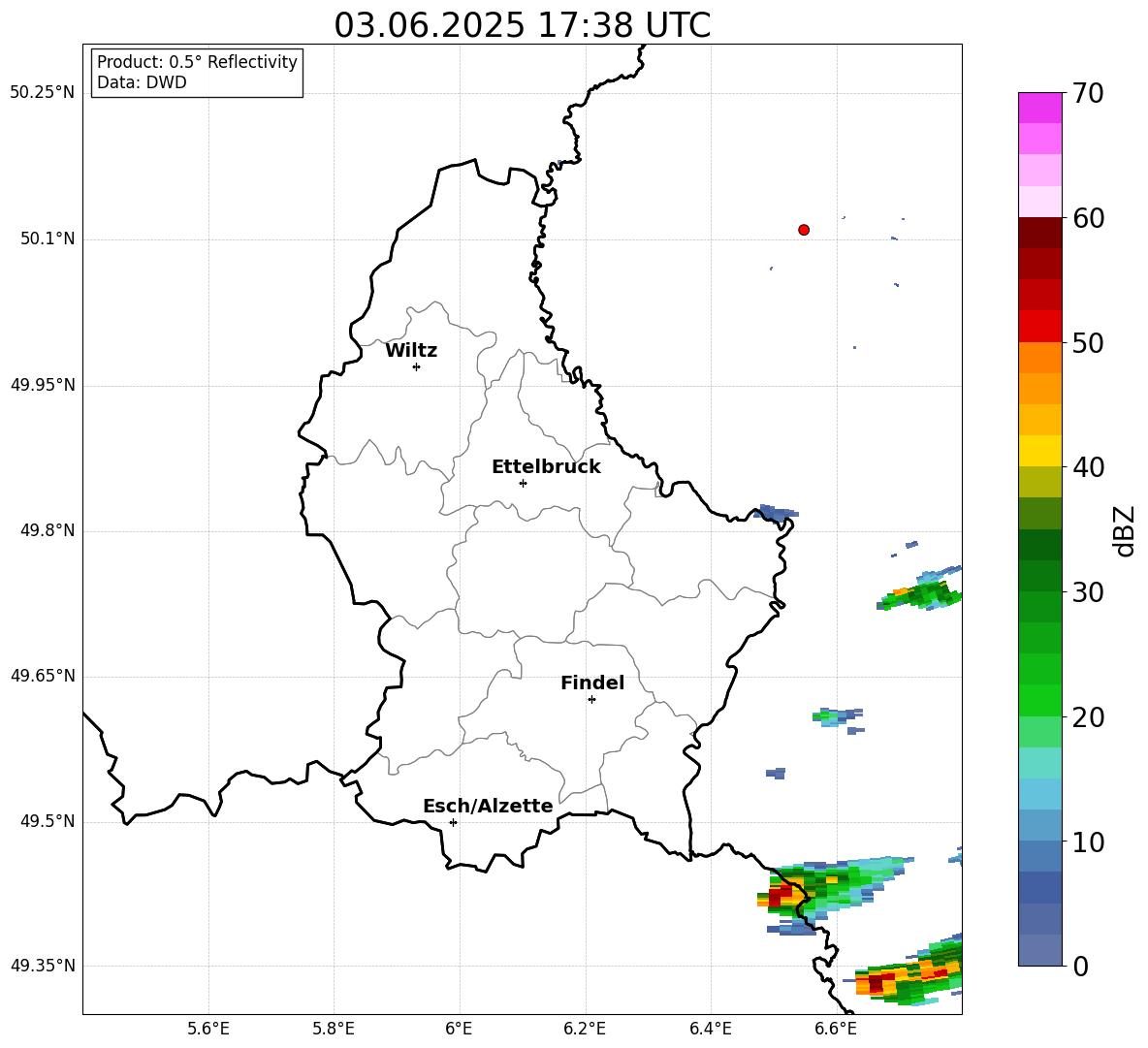Click the yellow colorbar segment just above 40

[x=1039, y=451]
